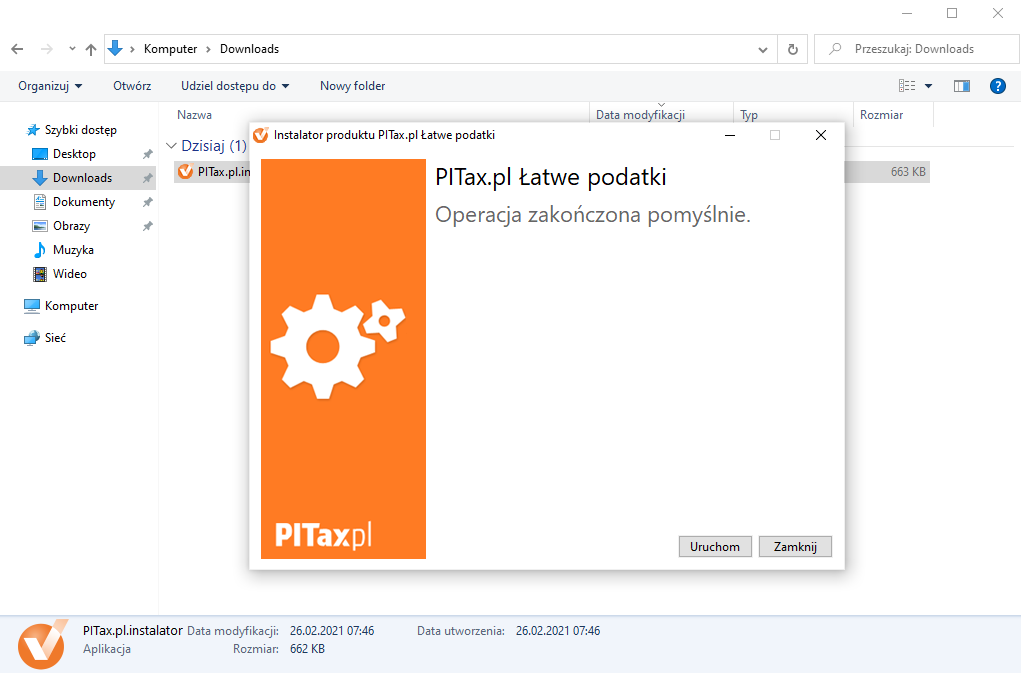Image resolution: width=1022 pixels, height=673 pixels.
Task: Change the view layout icon
Action: point(907,86)
